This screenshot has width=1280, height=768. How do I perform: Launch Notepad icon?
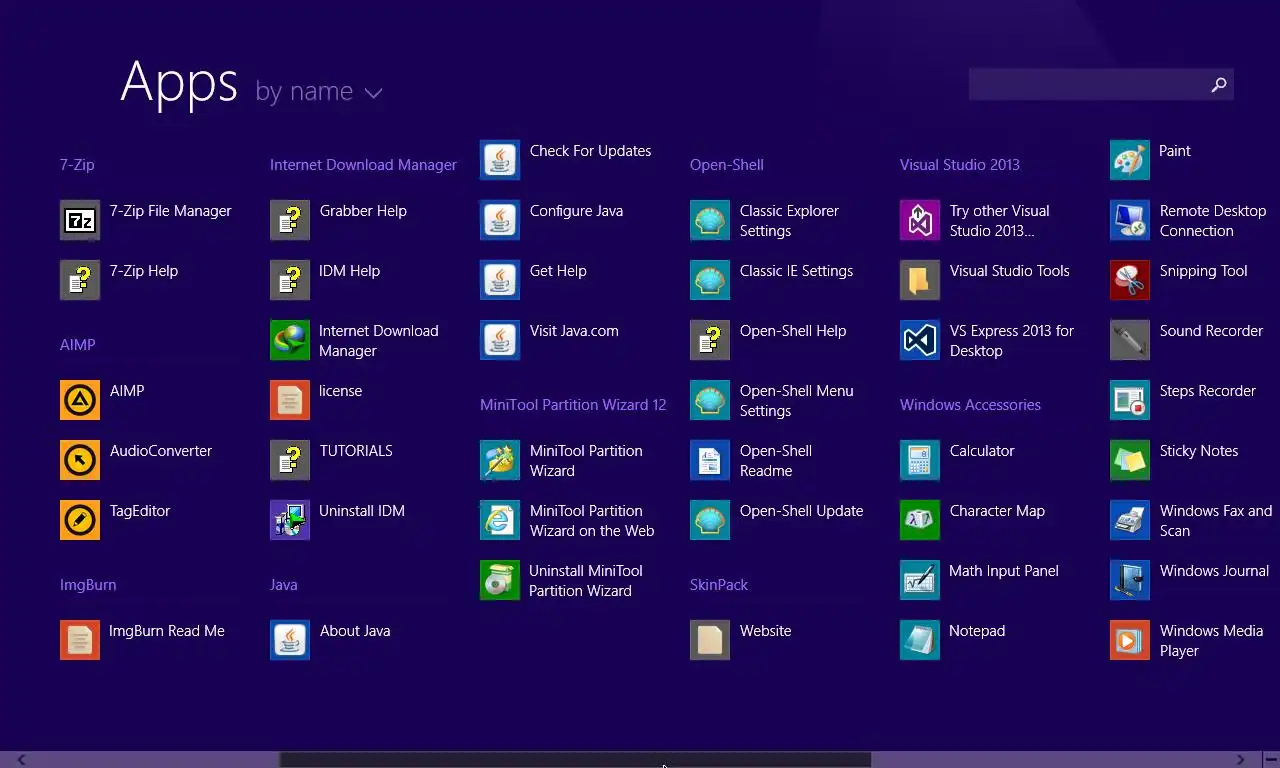tap(920, 640)
